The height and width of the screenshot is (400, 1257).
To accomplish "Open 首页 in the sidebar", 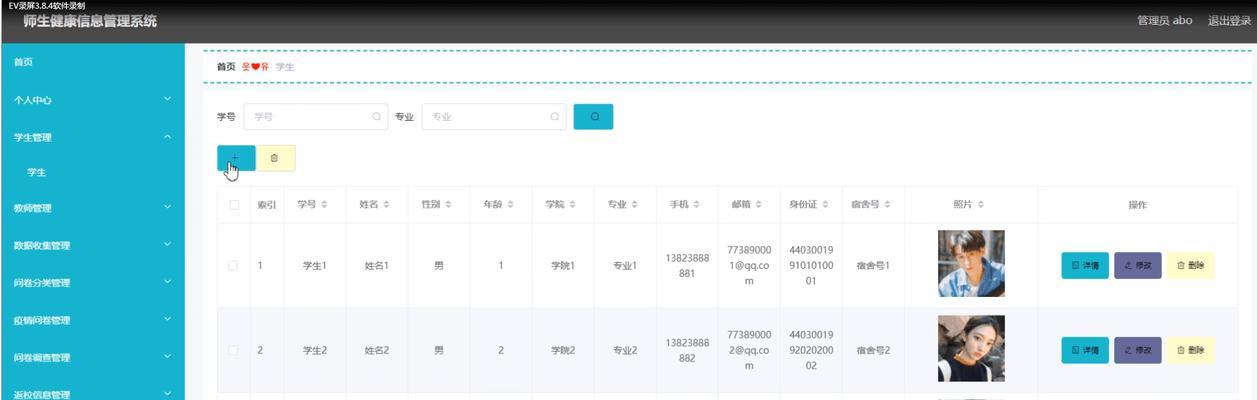I will click(x=92, y=62).
